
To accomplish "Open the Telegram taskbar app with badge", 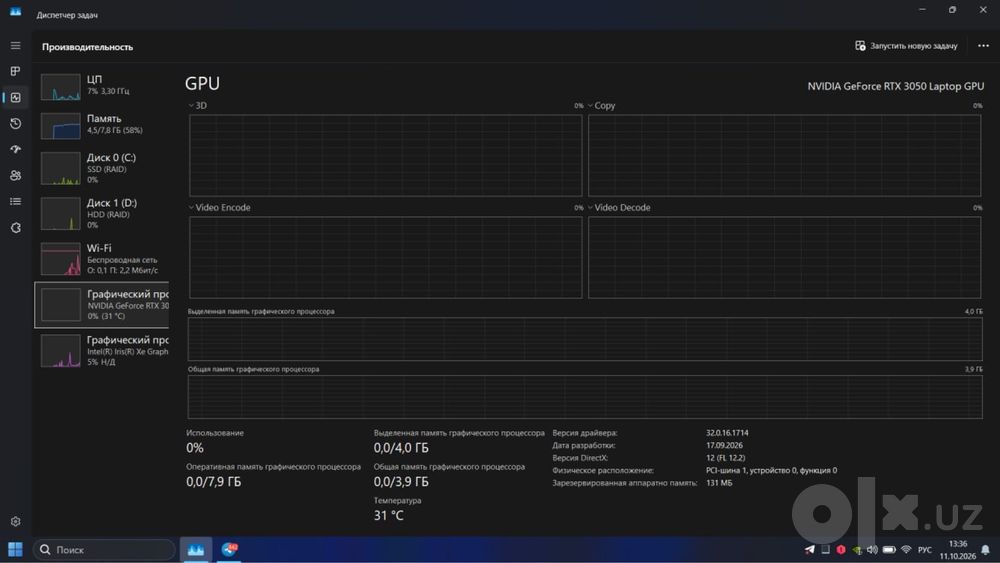I will coord(229,549).
